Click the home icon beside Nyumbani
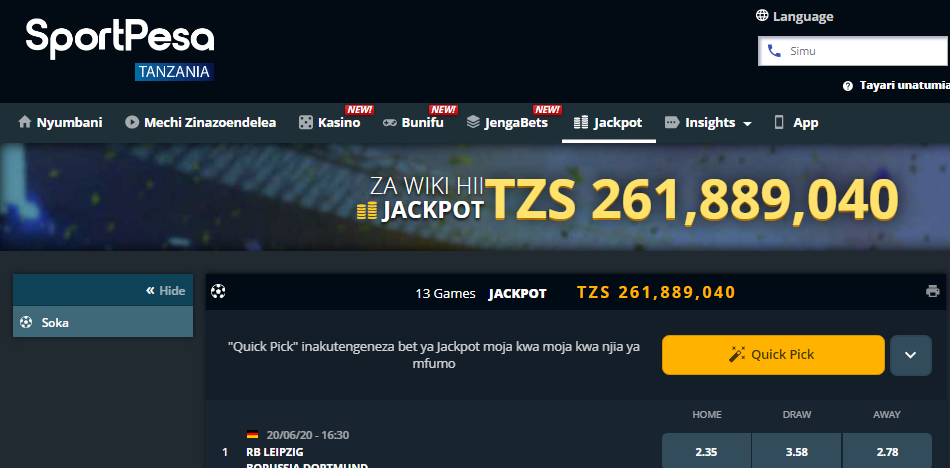The width and height of the screenshot is (950, 468). [25, 122]
